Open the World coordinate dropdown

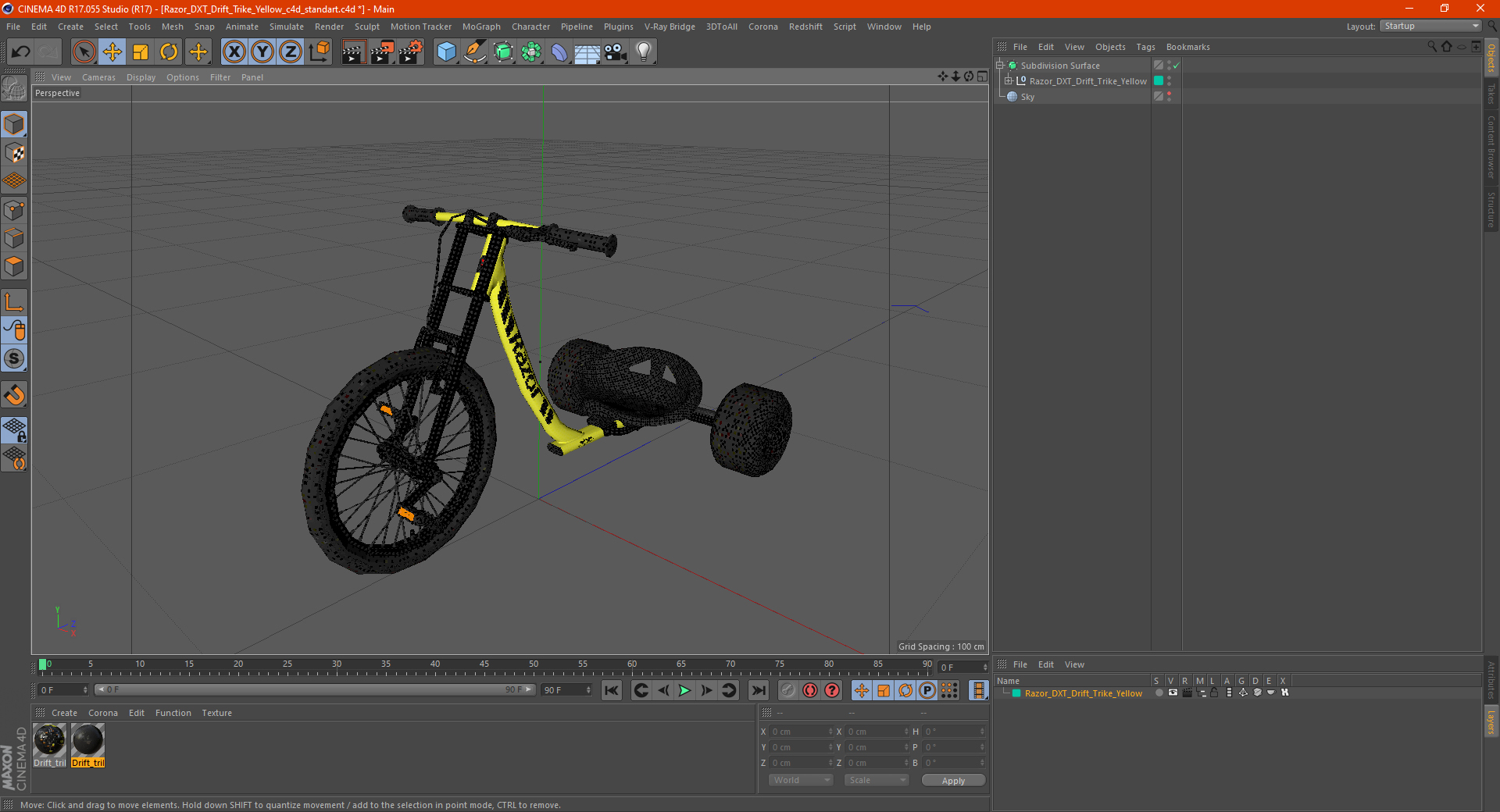[801, 780]
